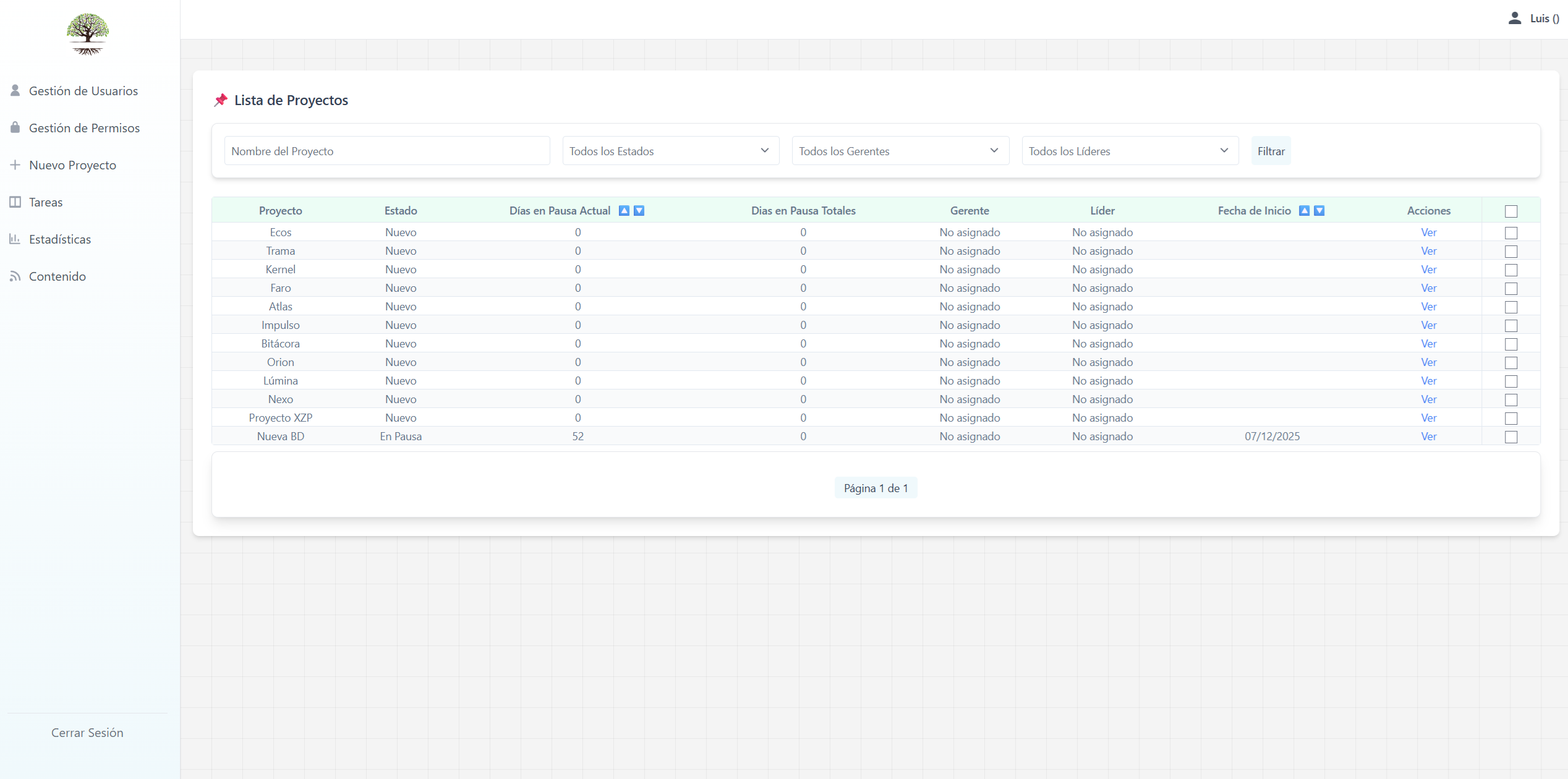Image resolution: width=1568 pixels, height=779 pixels.
Task: Toggle the select-all checkbox in table header
Action: tap(1510, 211)
